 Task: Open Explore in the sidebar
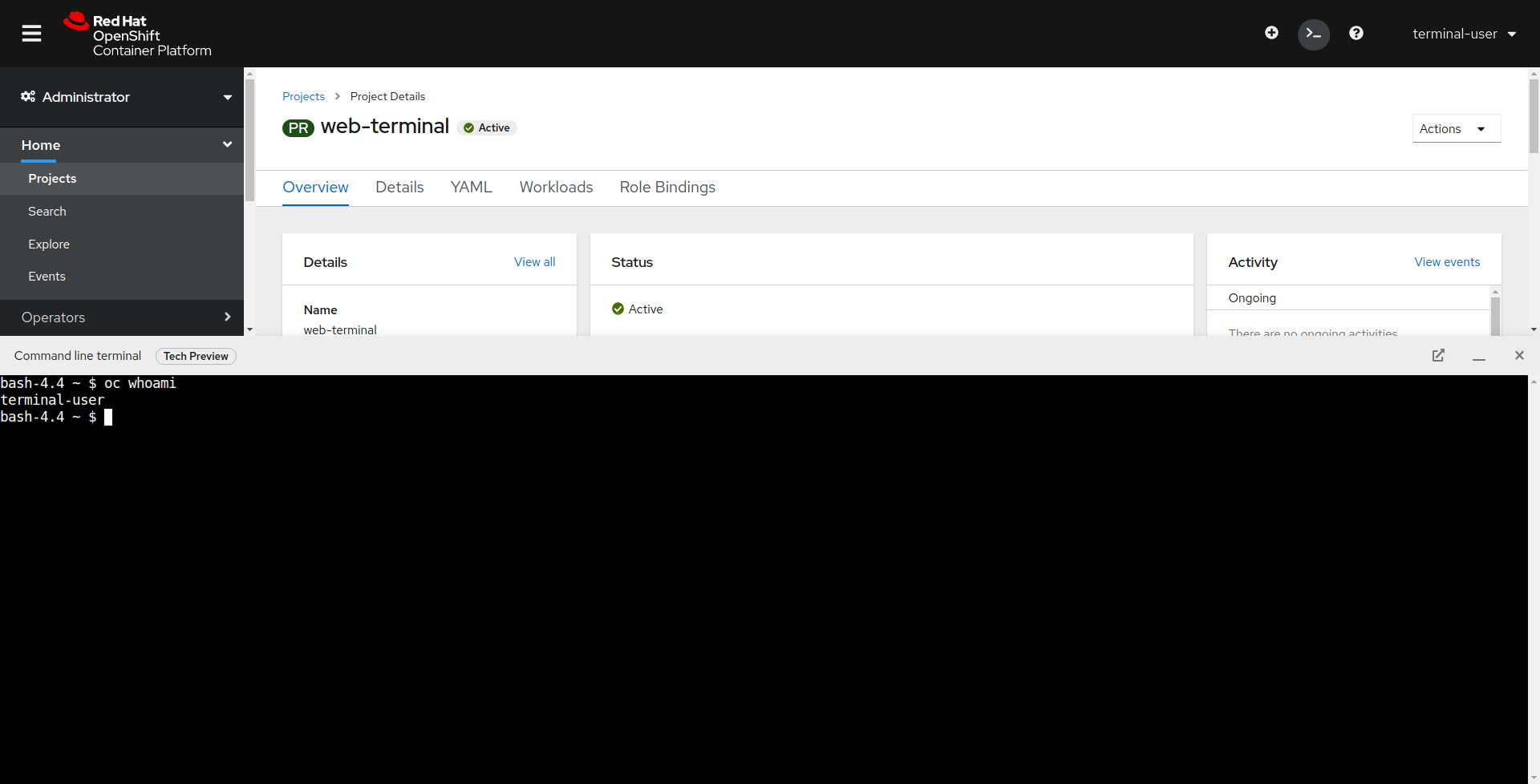pos(122,244)
